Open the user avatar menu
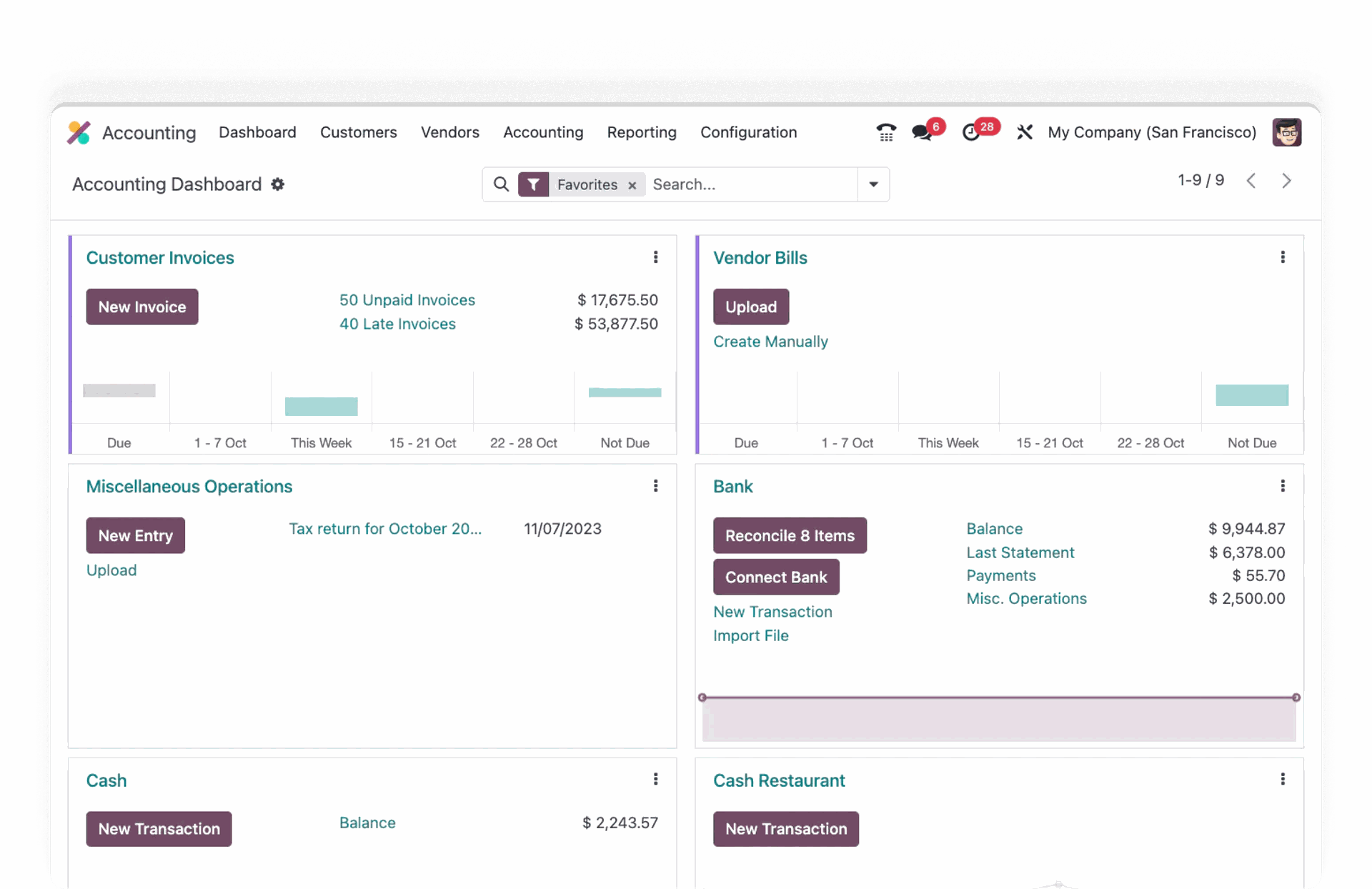 click(1286, 132)
